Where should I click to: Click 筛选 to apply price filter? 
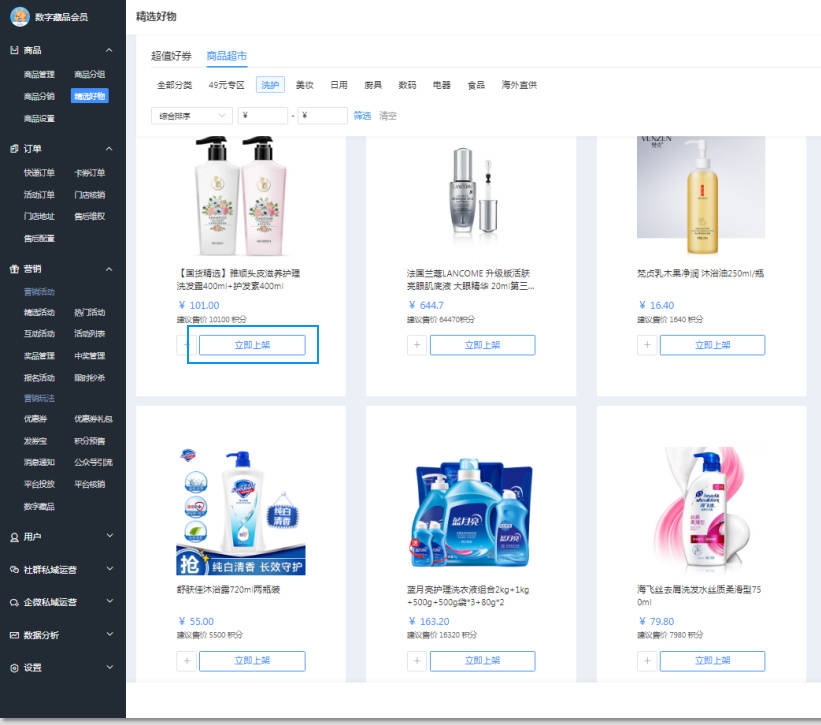pos(362,116)
